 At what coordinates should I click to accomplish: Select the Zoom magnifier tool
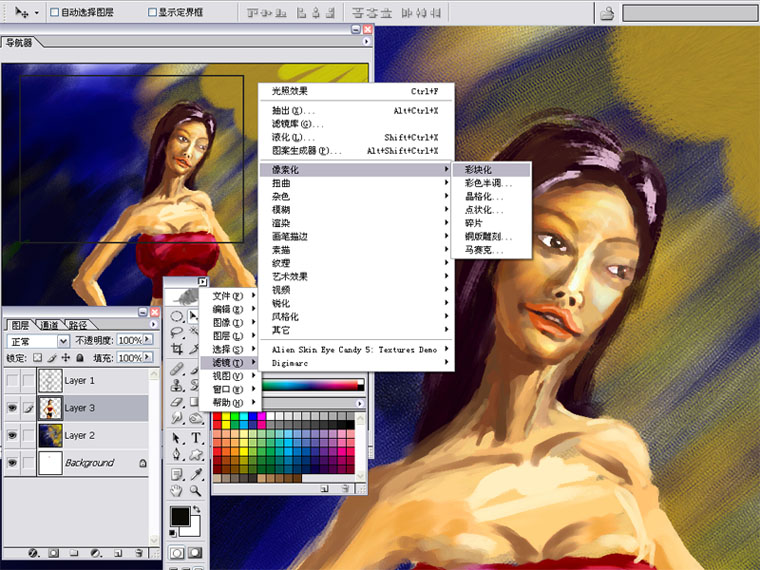pyautogui.click(x=195, y=491)
